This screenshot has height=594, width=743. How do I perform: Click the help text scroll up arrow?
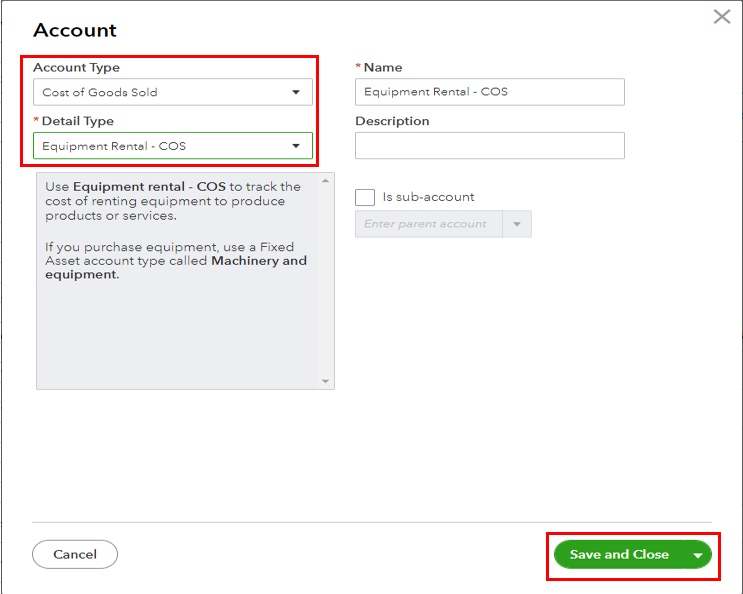[325, 181]
